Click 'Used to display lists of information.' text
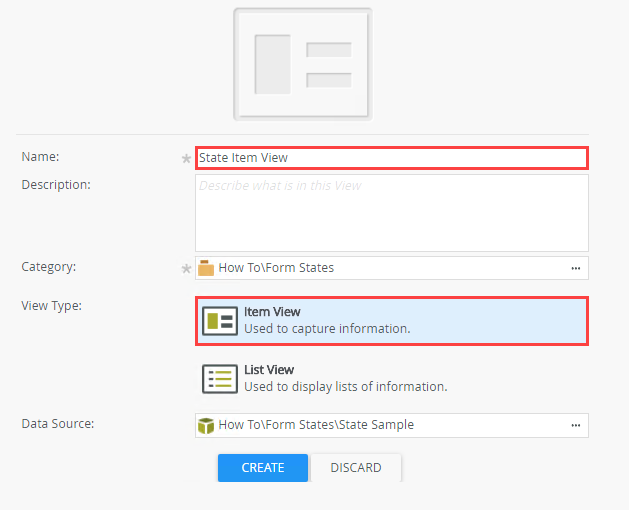The height and width of the screenshot is (510, 629). point(346,386)
